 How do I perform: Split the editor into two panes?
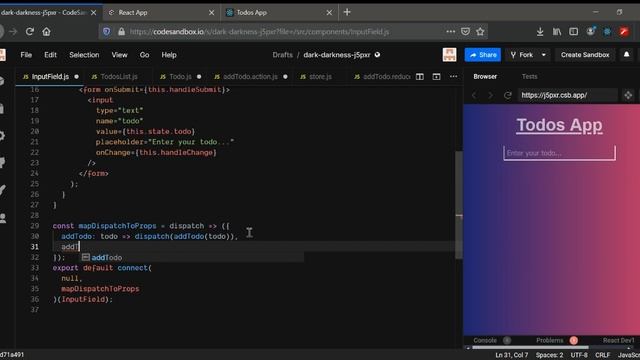(x=420, y=77)
